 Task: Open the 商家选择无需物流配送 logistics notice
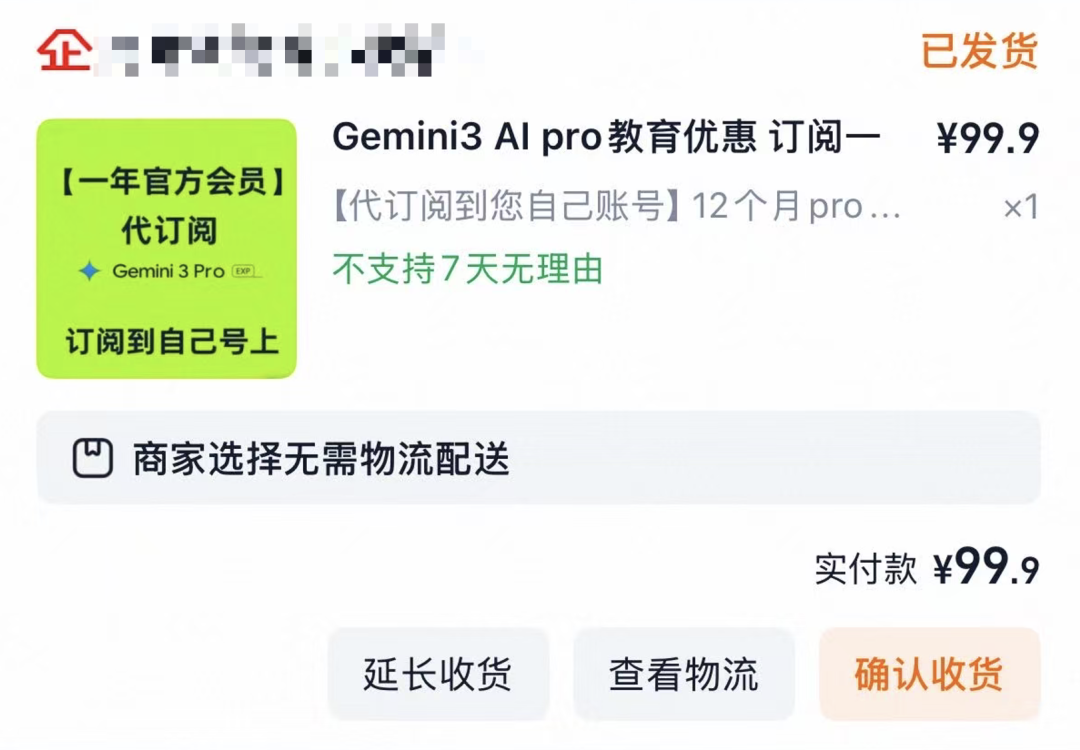pyautogui.click(x=320, y=459)
